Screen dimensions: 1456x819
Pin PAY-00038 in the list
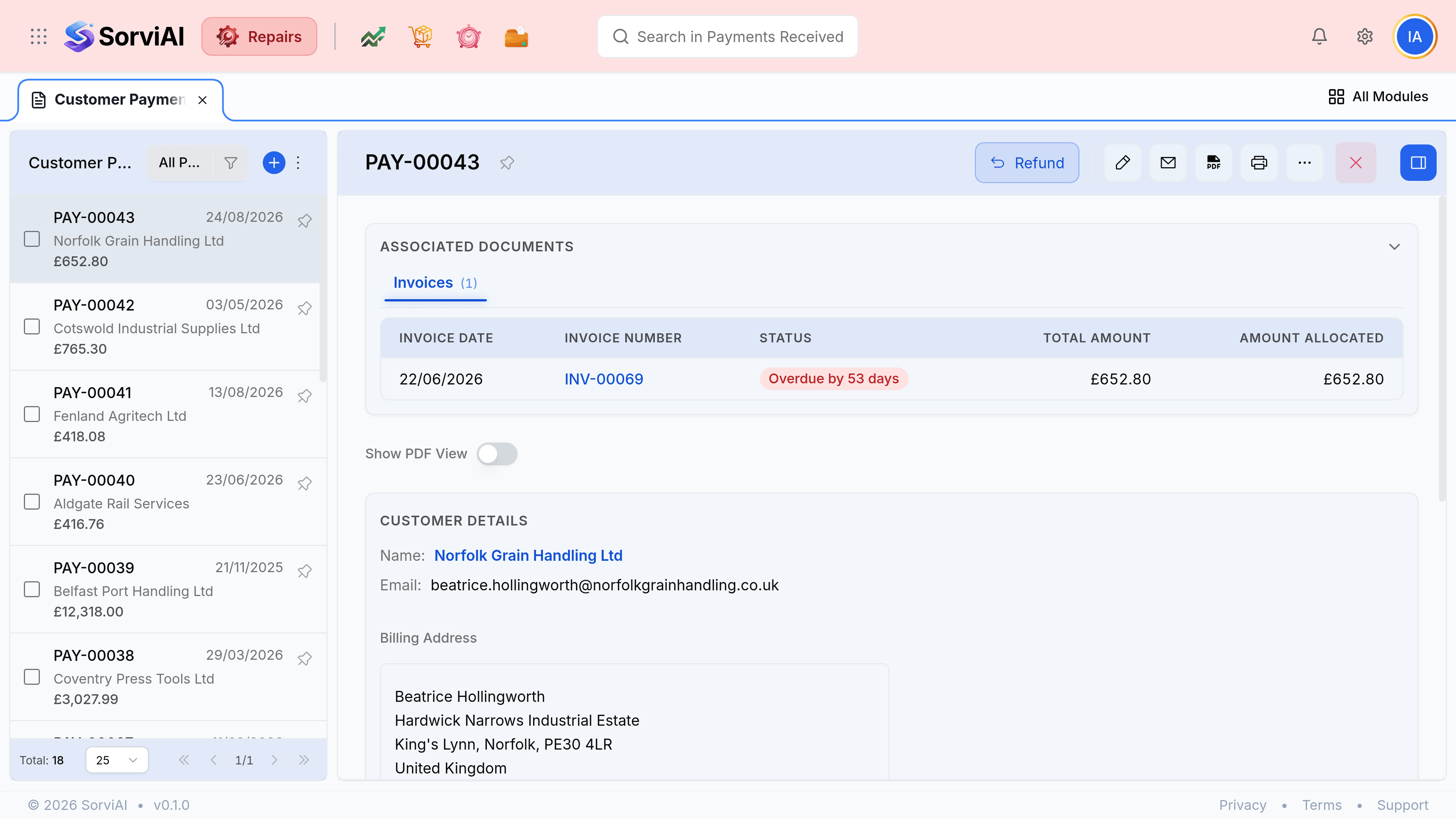pyautogui.click(x=304, y=659)
